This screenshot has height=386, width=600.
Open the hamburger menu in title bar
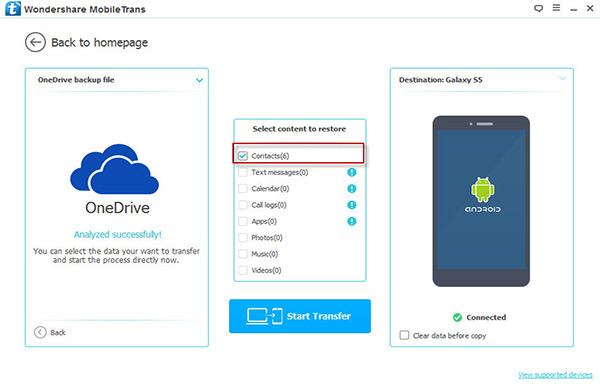point(556,8)
